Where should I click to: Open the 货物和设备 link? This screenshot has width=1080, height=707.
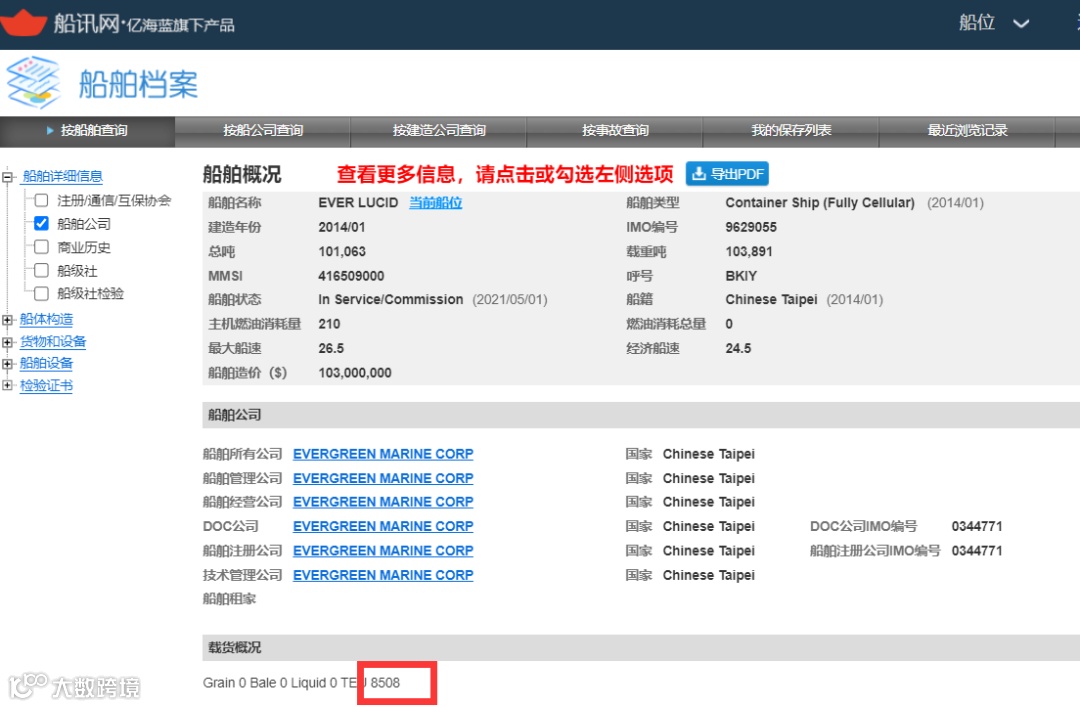click(53, 341)
